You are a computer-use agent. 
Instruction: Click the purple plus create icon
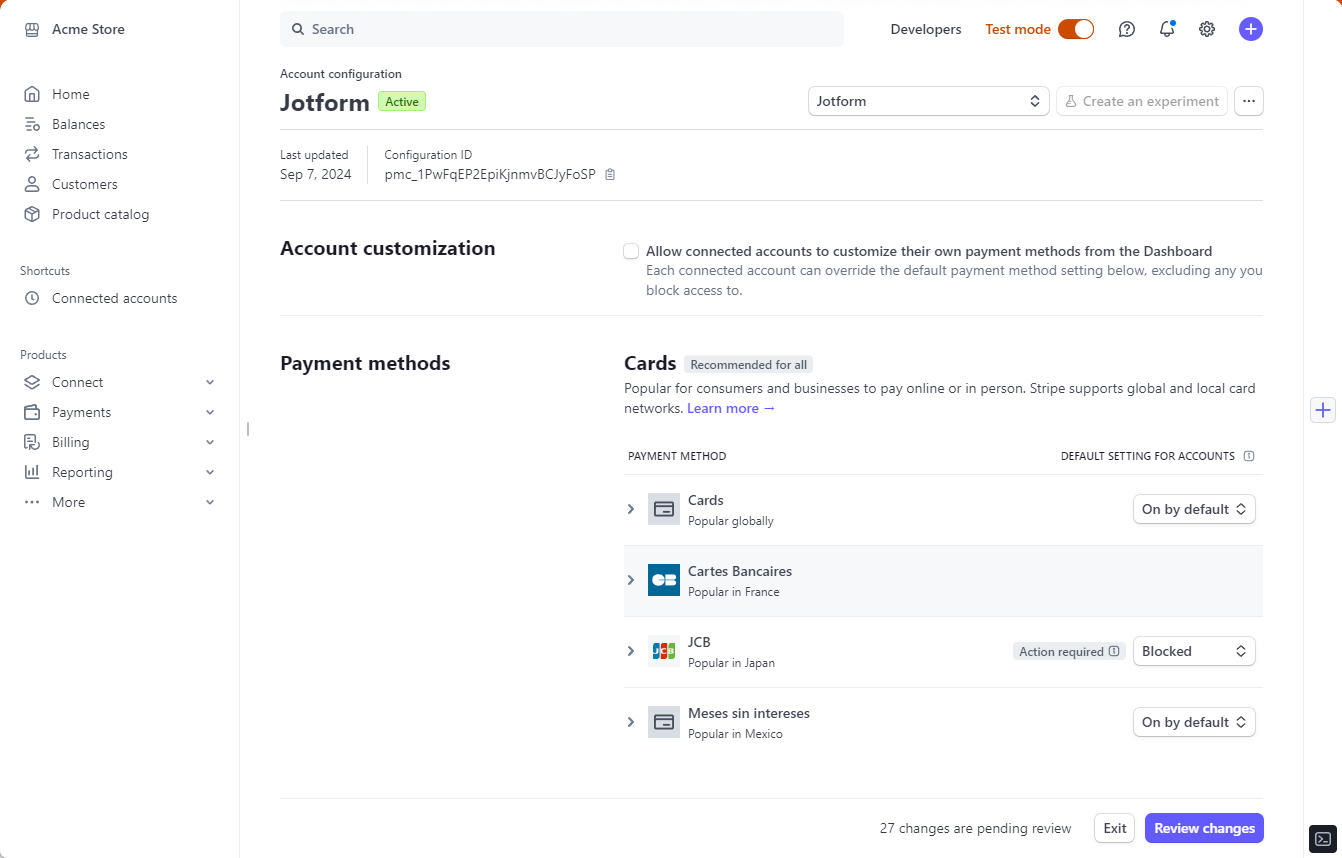pos(1250,29)
